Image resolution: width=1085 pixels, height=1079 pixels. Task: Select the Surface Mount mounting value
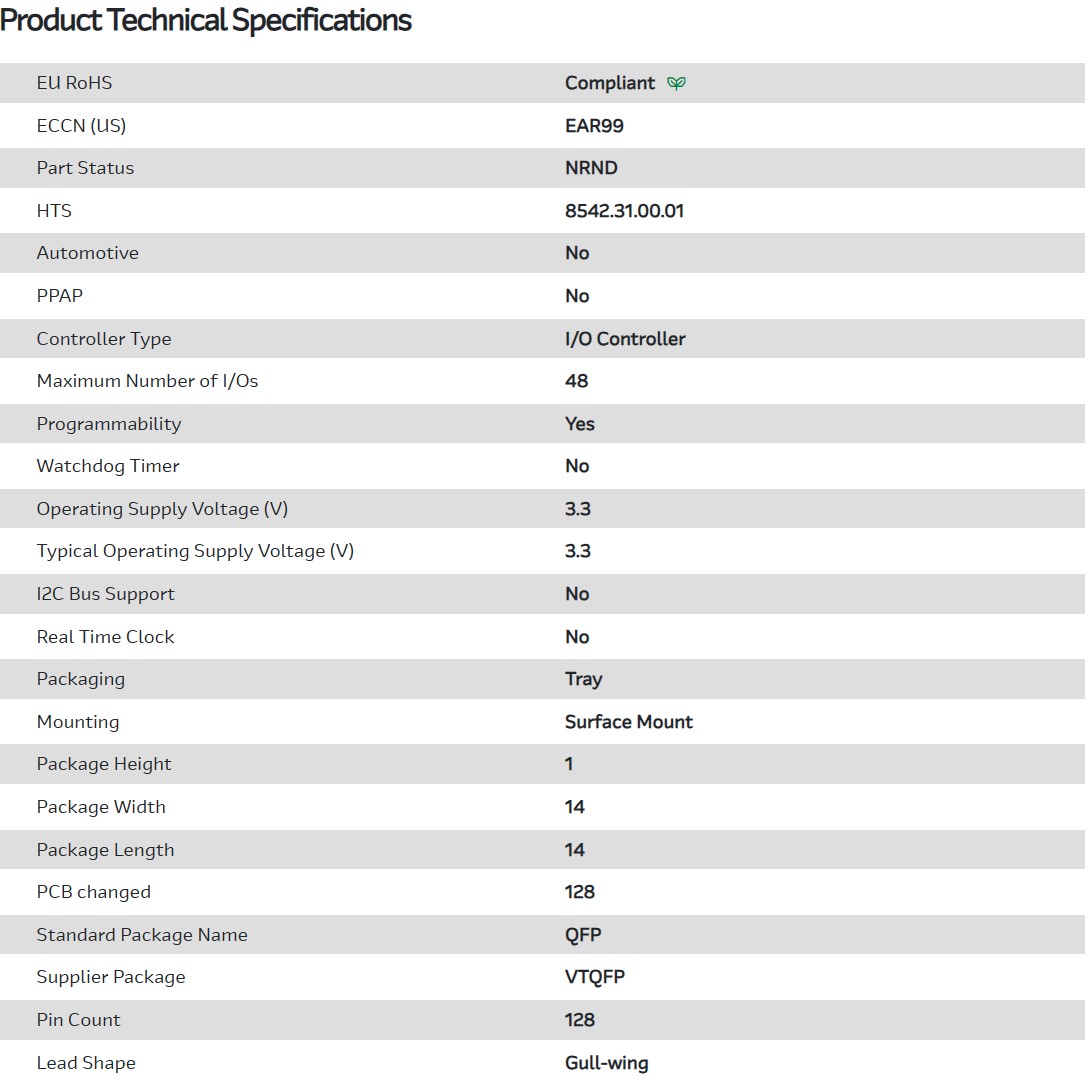[628, 722]
